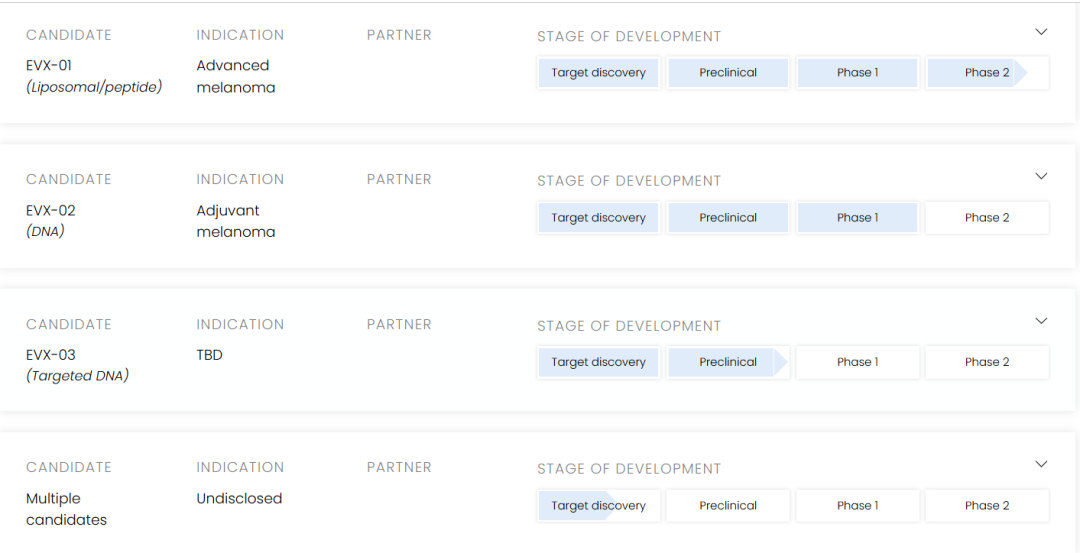Select Phase 2 for Multiple candidates row
1080x553 pixels.
987,505
